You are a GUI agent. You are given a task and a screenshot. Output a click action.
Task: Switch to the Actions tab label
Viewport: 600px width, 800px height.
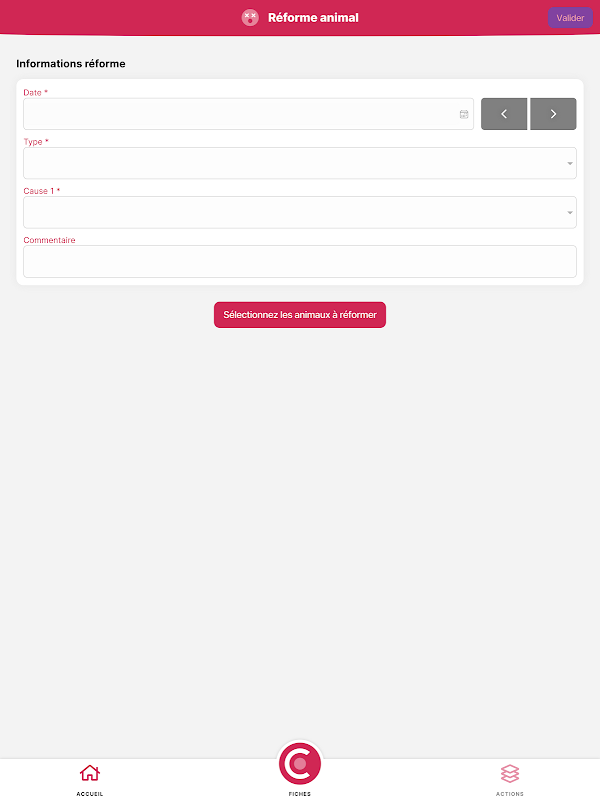pyautogui.click(x=510, y=794)
